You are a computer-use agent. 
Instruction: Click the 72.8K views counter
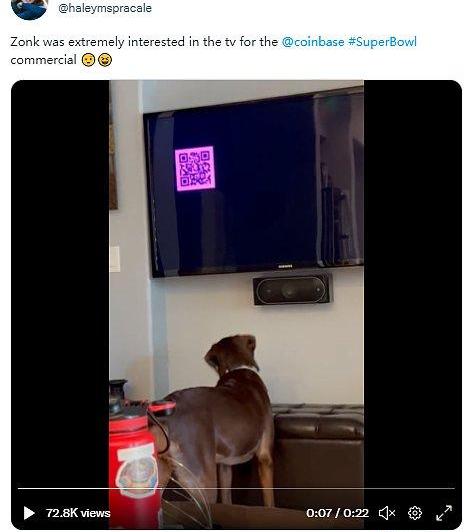point(78,513)
